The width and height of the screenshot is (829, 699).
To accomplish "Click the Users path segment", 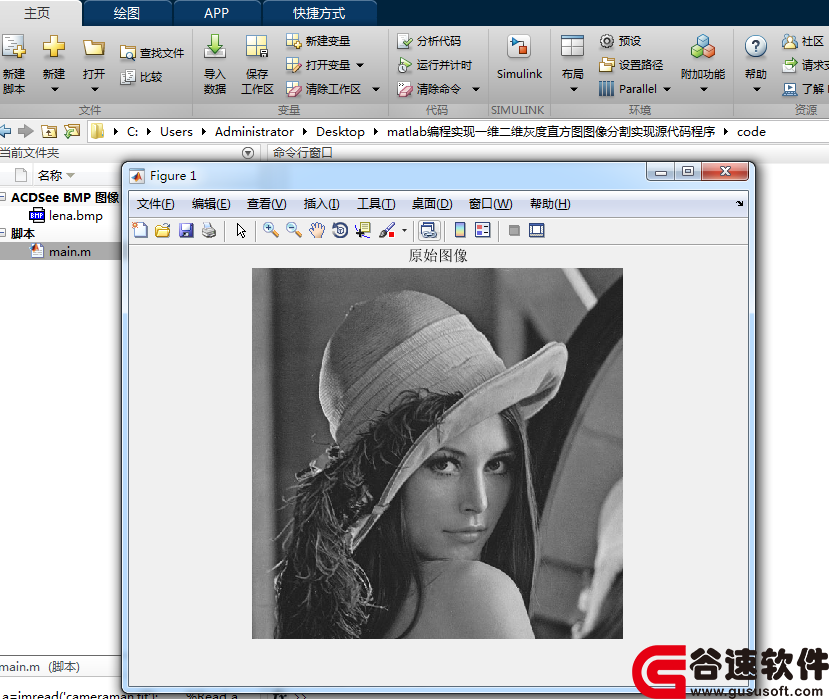I will (x=177, y=132).
